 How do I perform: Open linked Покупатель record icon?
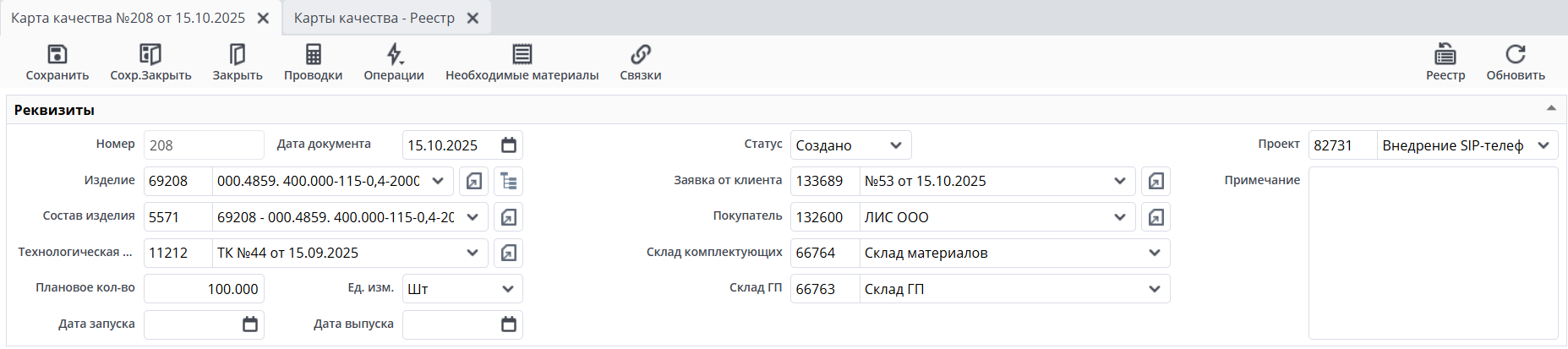[x=1156, y=217]
